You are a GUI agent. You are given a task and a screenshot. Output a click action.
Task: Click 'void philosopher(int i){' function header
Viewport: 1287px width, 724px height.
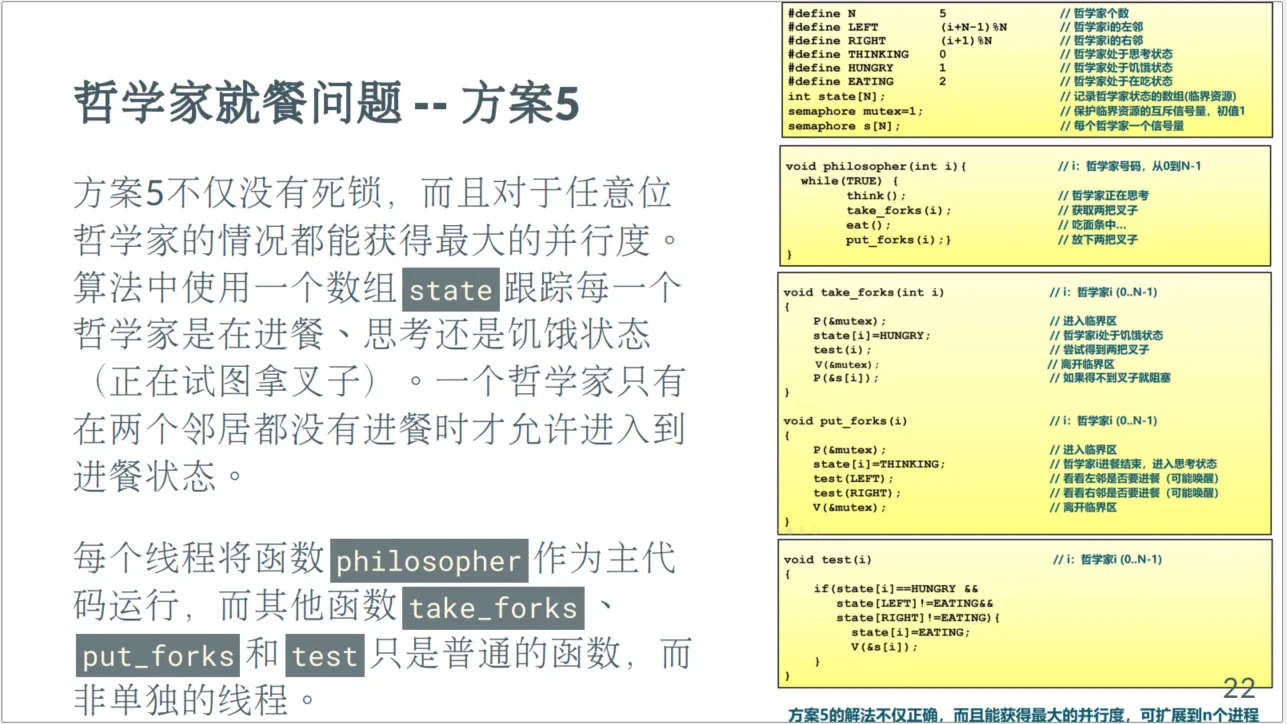click(876, 166)
